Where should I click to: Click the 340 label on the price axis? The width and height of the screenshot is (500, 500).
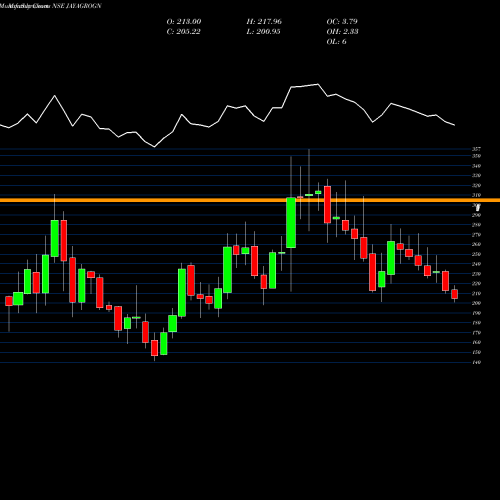pos(476,166)
